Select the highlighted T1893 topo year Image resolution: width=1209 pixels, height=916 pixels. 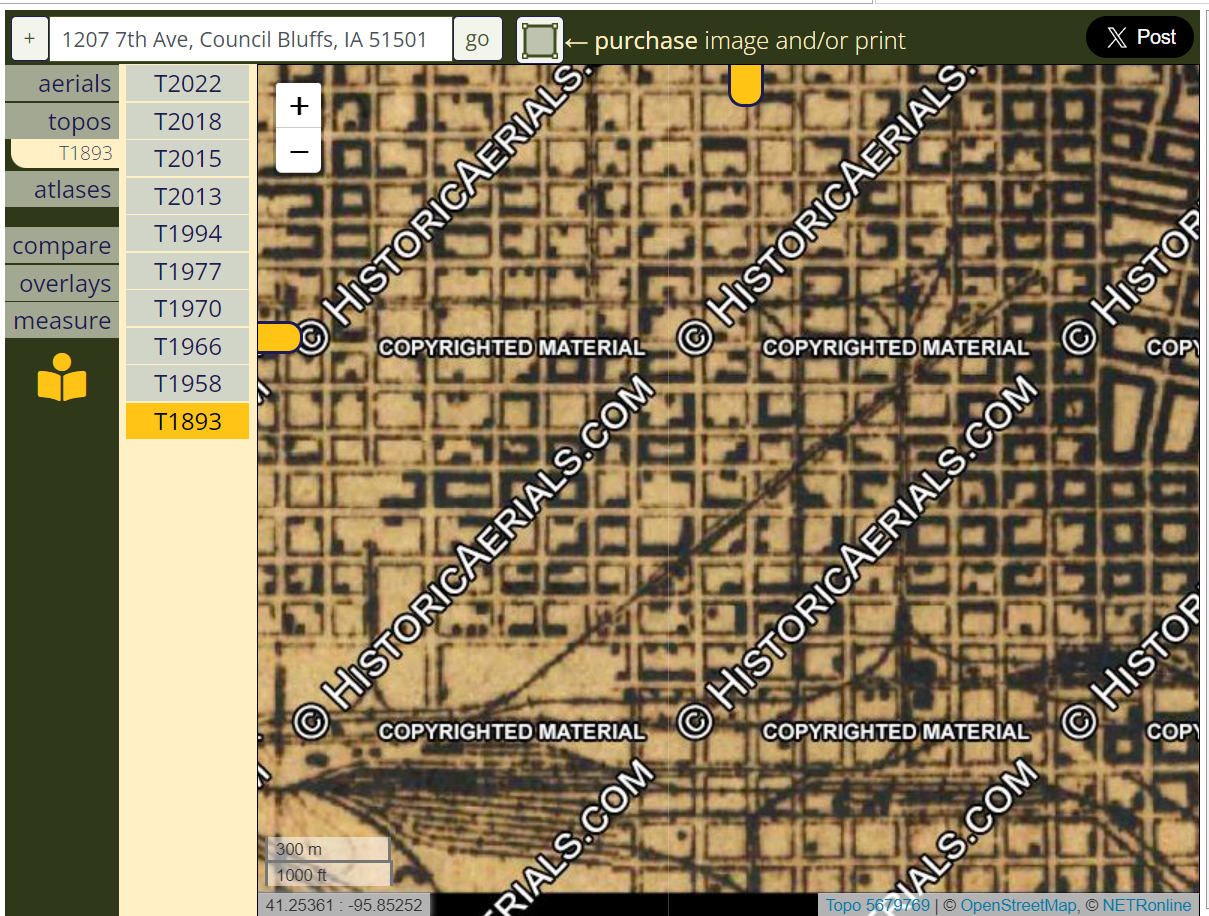tap(188, 421)
